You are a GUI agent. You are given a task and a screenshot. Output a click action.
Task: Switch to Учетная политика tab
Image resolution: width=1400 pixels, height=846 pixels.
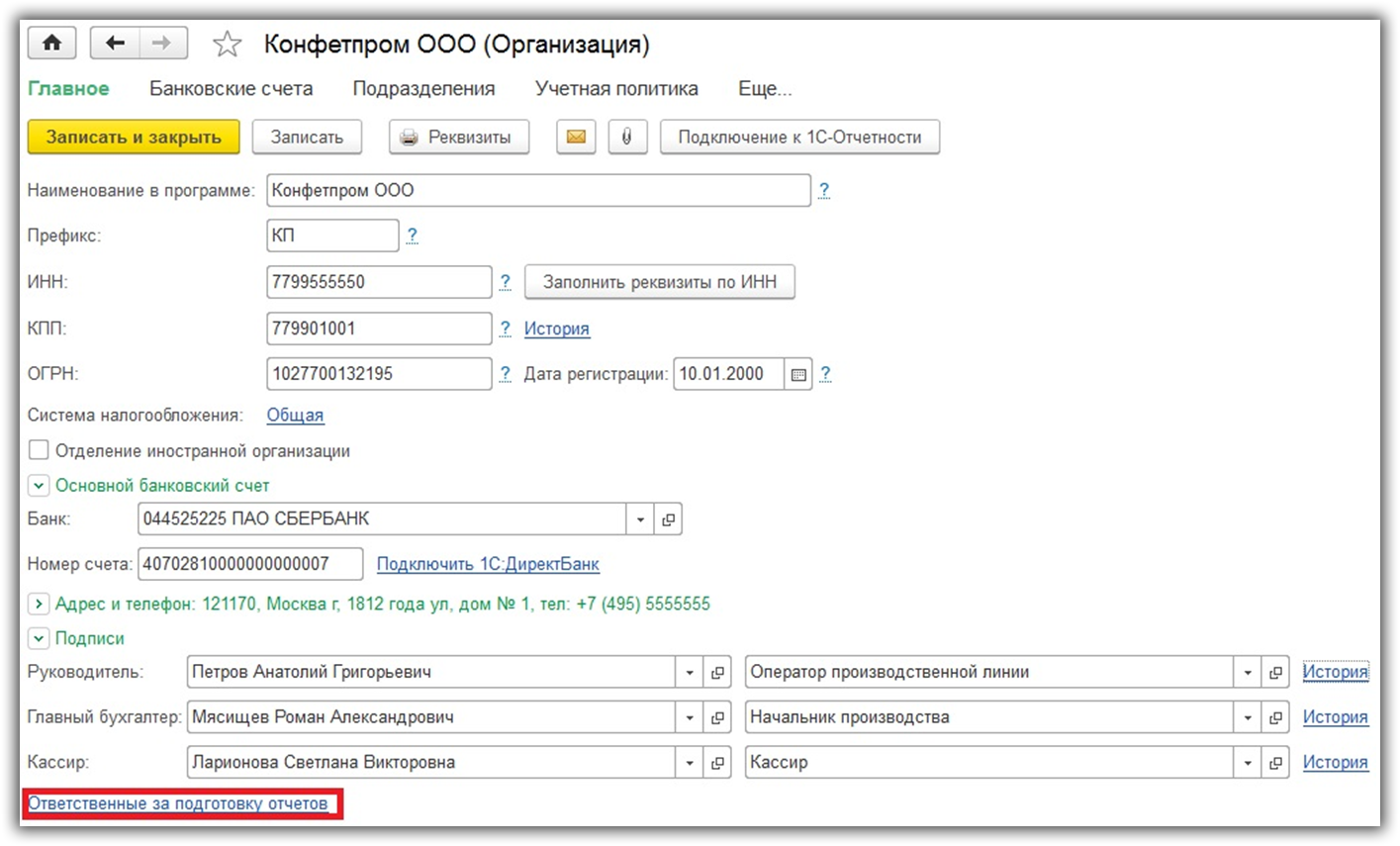[x=616, y=89]
